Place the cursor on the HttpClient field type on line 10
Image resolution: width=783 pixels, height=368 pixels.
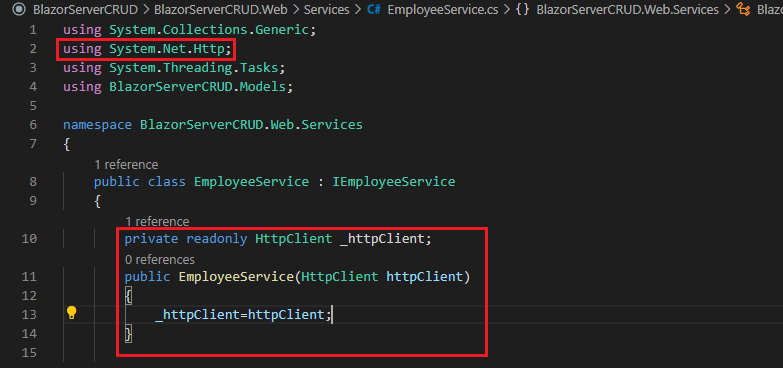(294, 239)
